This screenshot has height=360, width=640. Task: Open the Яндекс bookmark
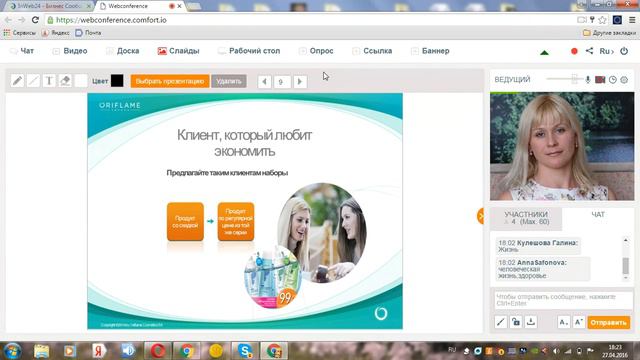tap(56, 33)
